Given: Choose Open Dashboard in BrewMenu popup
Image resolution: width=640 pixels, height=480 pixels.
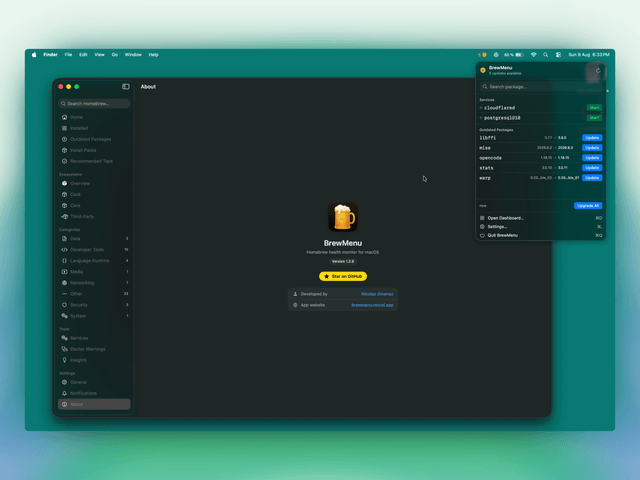Looking at the screenshot, I should 541,218.
